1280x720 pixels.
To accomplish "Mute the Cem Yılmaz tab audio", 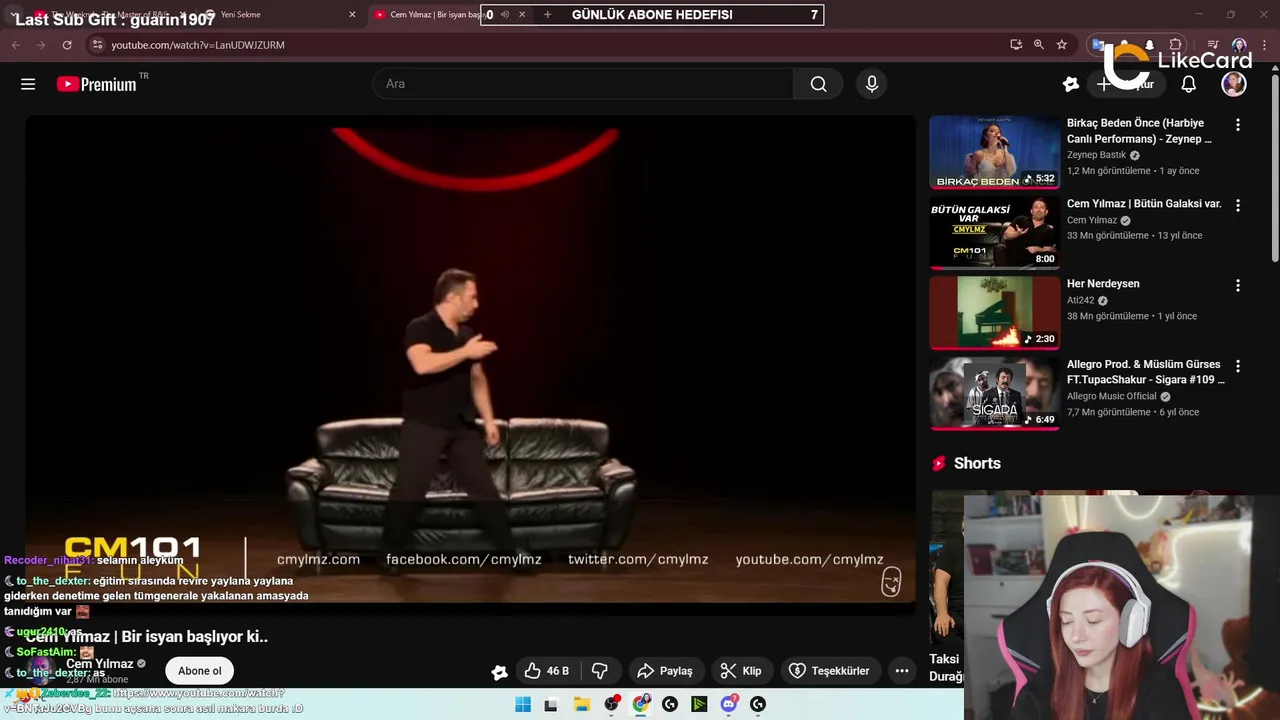I will (x=505, y=15).
